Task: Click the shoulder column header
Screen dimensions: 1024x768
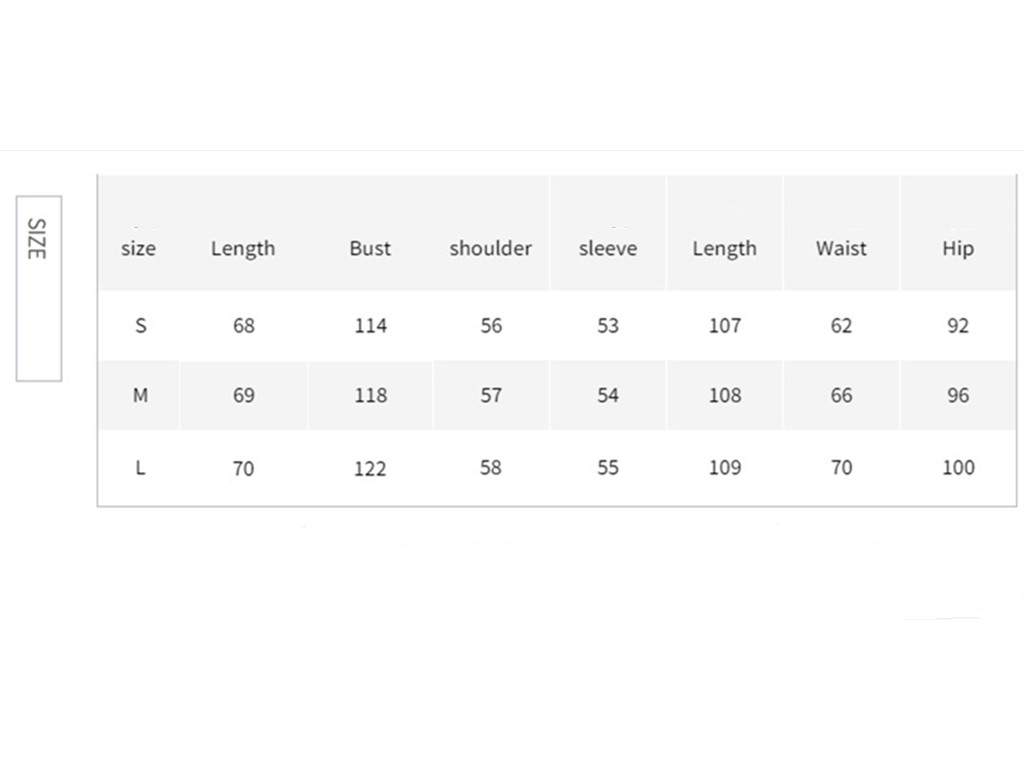Action: tap(490, 248)
